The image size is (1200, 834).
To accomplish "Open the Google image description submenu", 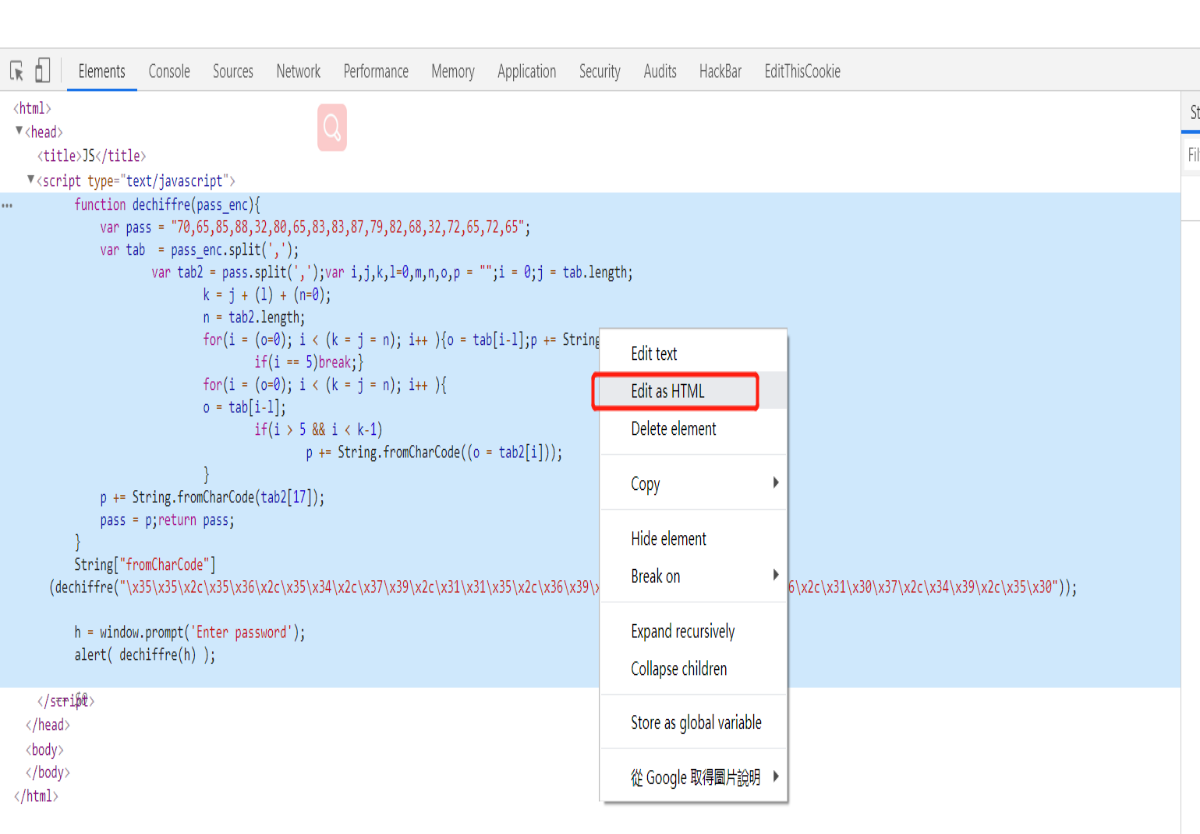I will coord(693,778).
